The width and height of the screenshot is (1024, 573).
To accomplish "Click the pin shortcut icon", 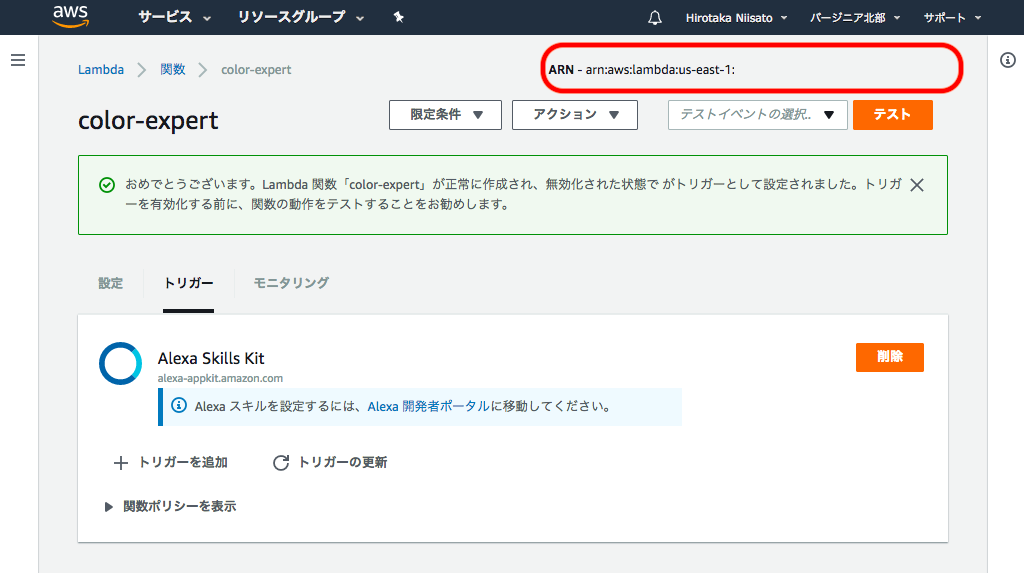I will pos(398,18).
